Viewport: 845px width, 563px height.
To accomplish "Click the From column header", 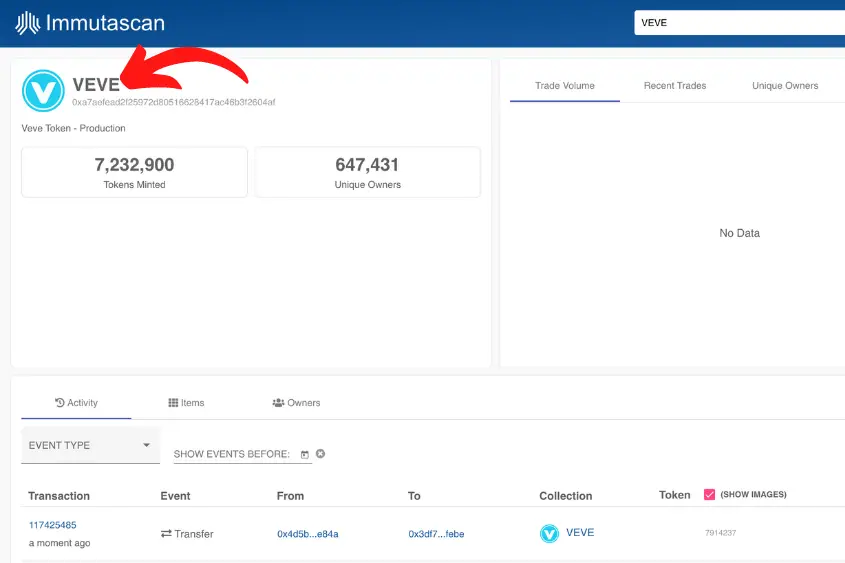I will click(290, 496).
